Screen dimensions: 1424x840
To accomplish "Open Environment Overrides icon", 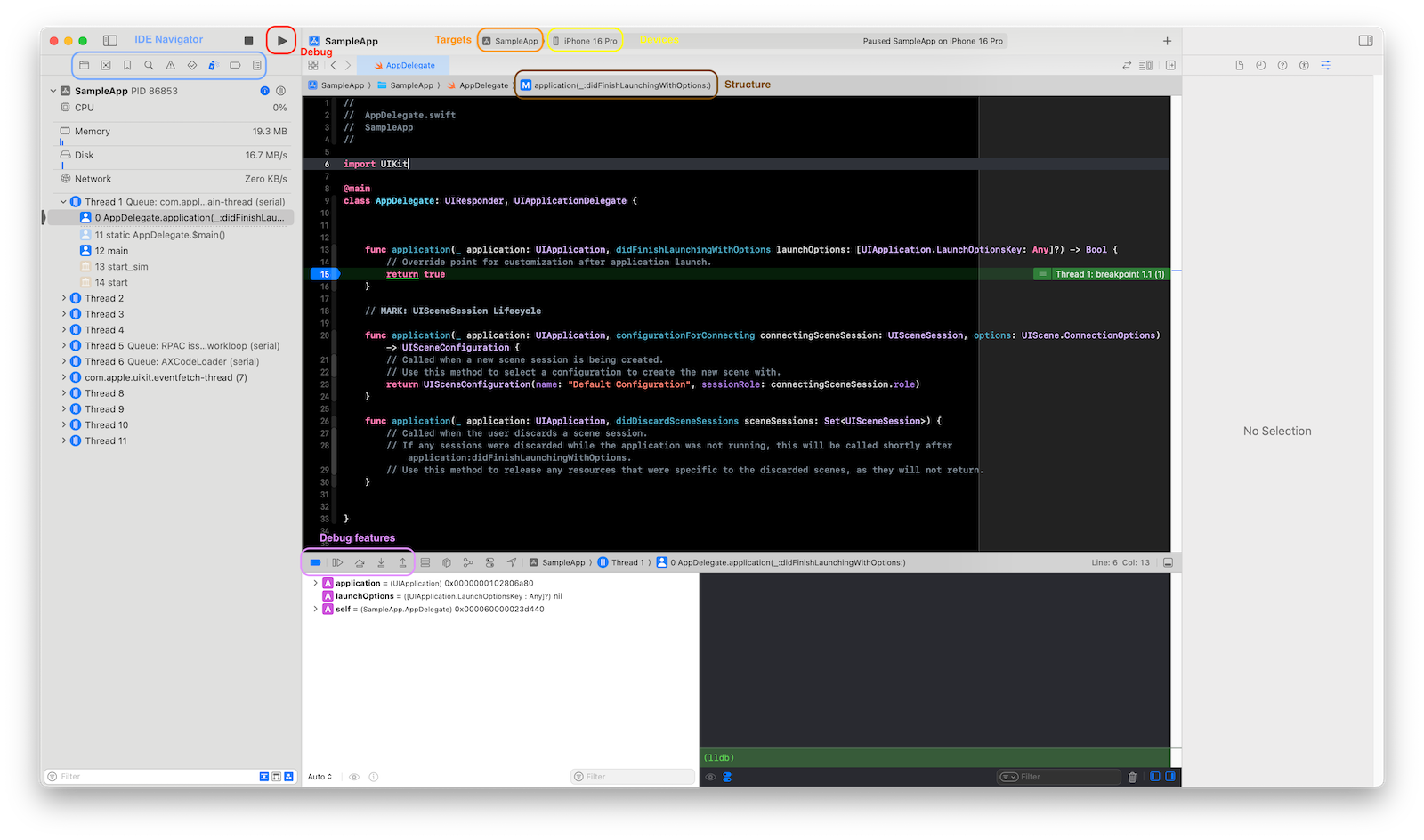I will point(489,562).
